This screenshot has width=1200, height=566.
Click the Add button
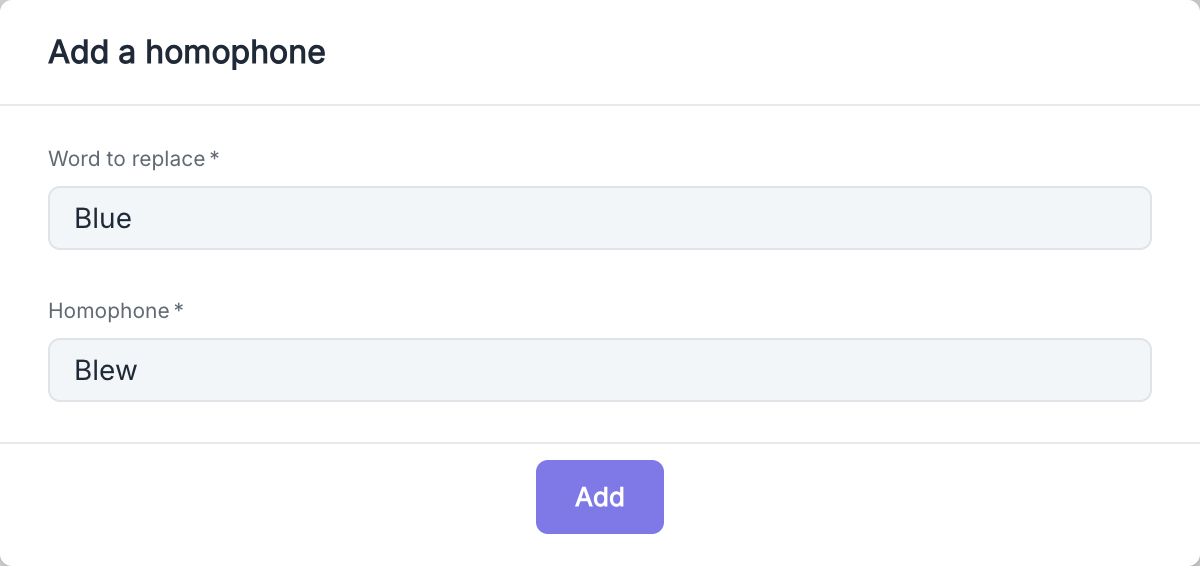pos(599,497)
